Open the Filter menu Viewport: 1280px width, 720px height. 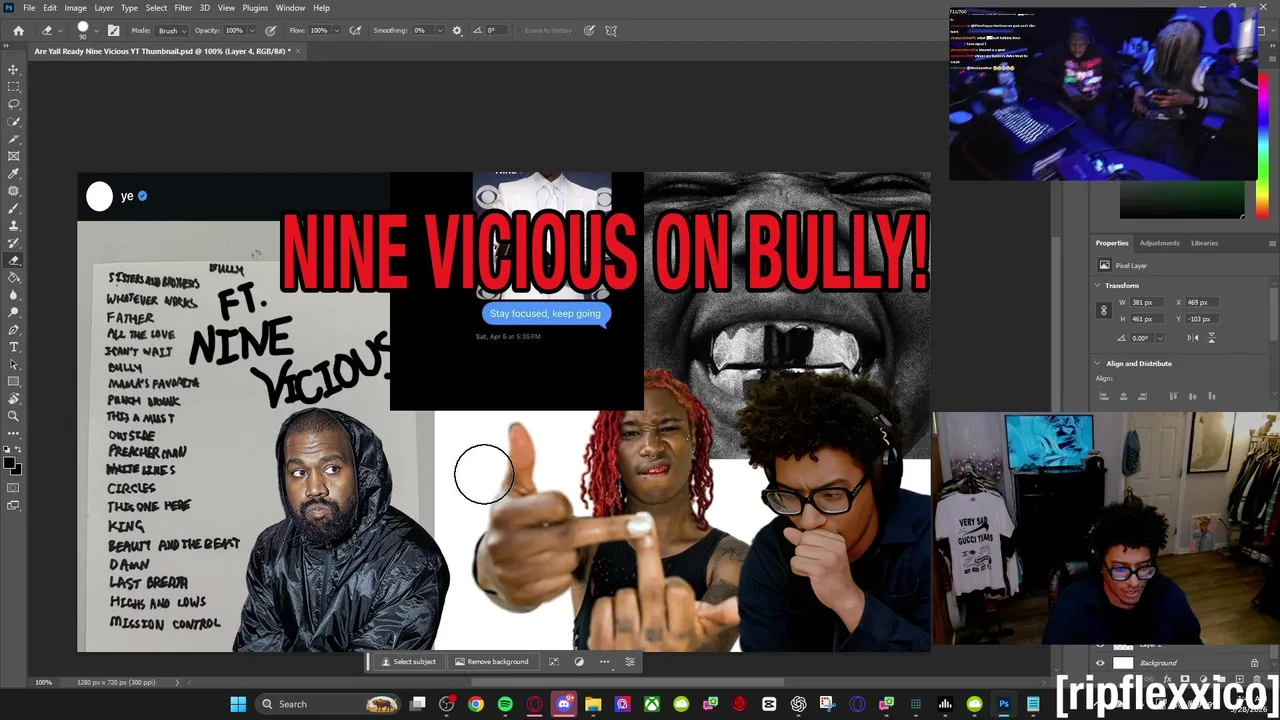point(183,8)
